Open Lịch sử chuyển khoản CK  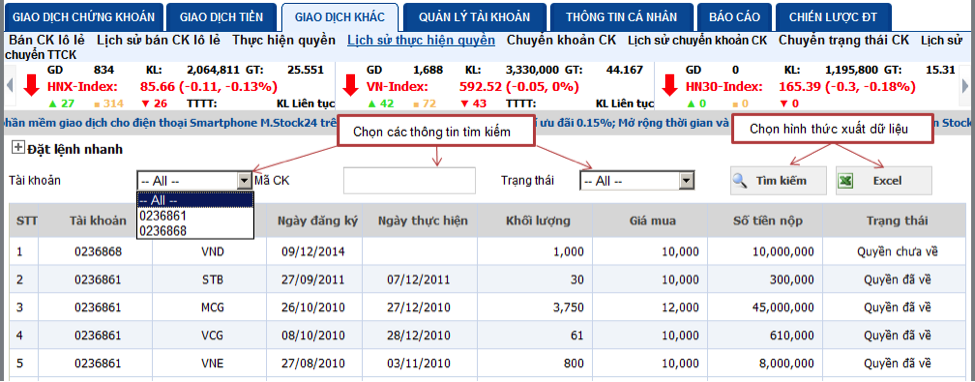[x=698, y=40]
